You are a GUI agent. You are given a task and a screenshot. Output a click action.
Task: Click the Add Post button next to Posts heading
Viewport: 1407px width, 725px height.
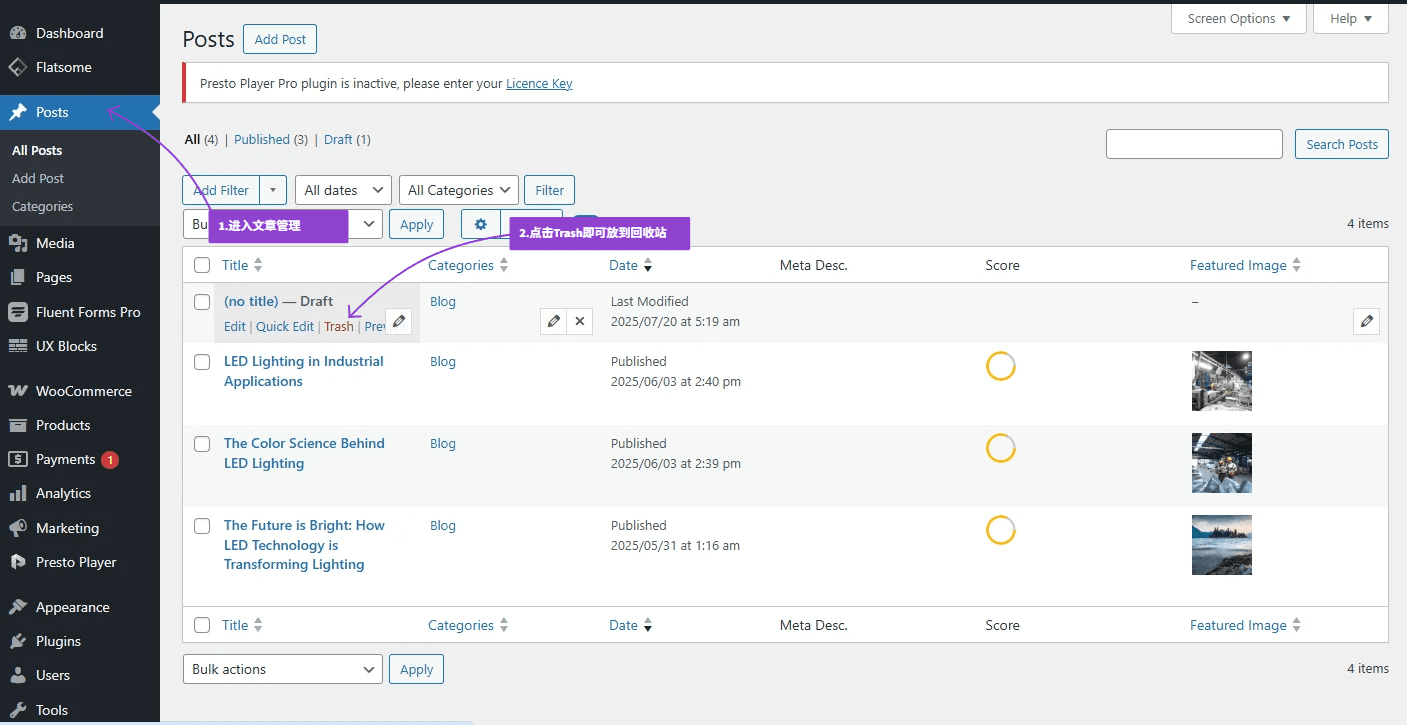pos(280,40)
